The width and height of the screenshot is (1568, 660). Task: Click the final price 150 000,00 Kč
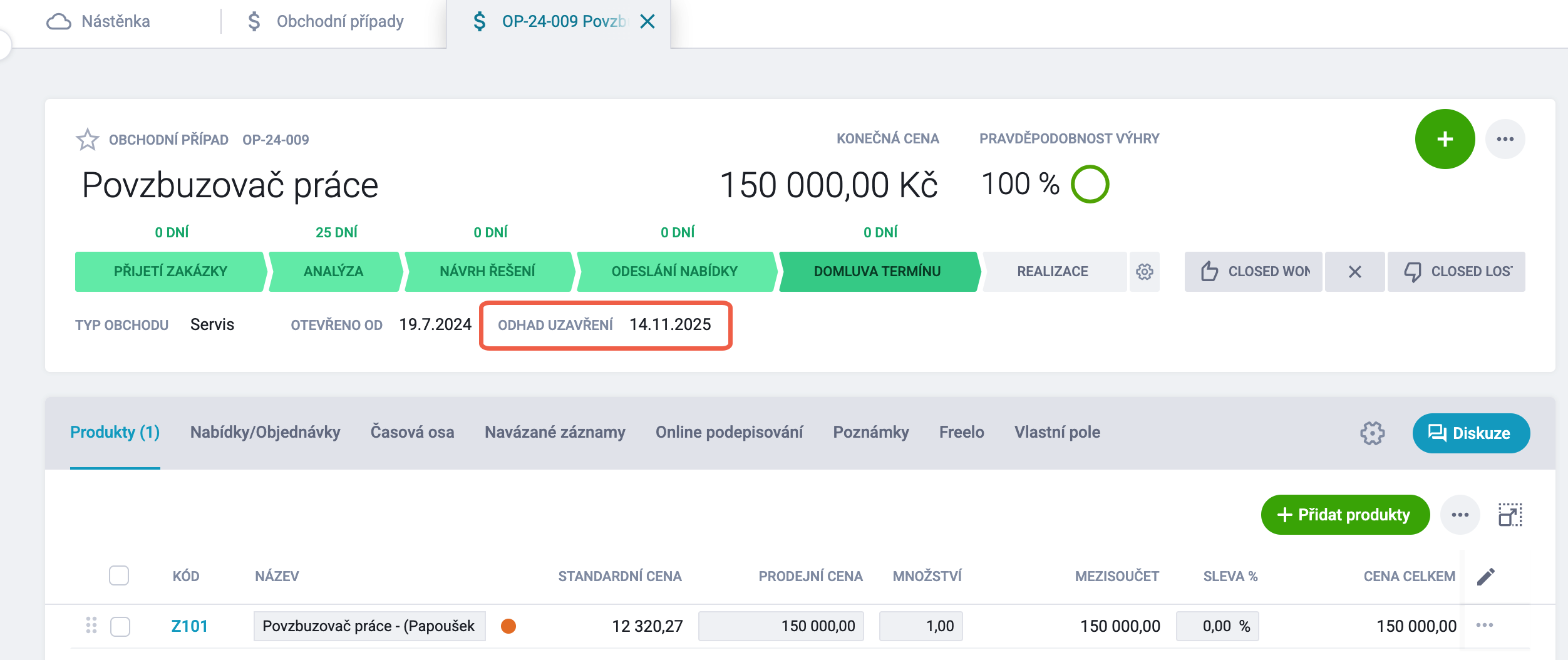[x=829, y=185]
